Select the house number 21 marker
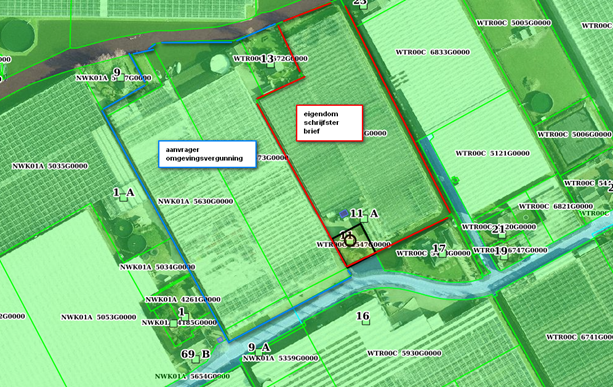 click(x=502, y=235)
